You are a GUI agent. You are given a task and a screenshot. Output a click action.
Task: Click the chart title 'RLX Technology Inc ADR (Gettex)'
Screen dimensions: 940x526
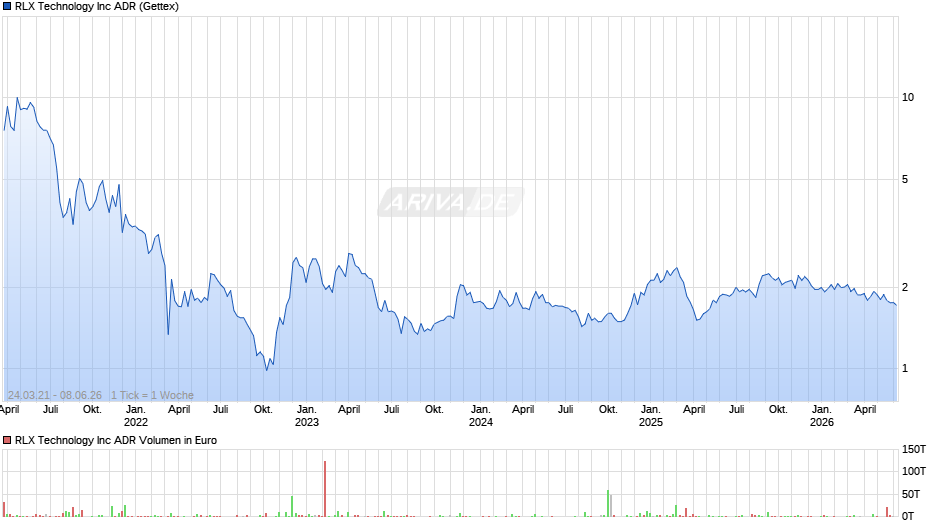coord(97,7)
